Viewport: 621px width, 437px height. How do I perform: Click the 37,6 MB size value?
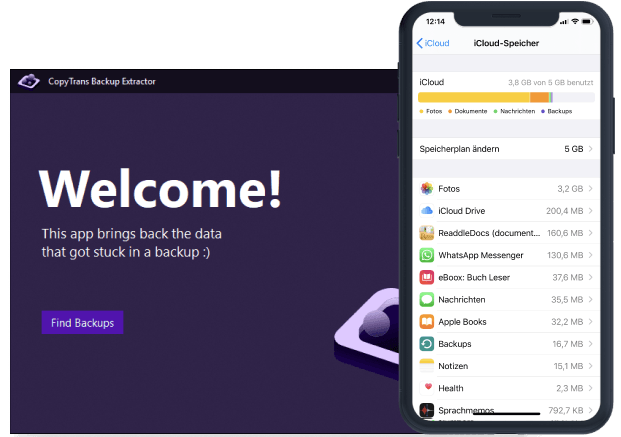568,277
